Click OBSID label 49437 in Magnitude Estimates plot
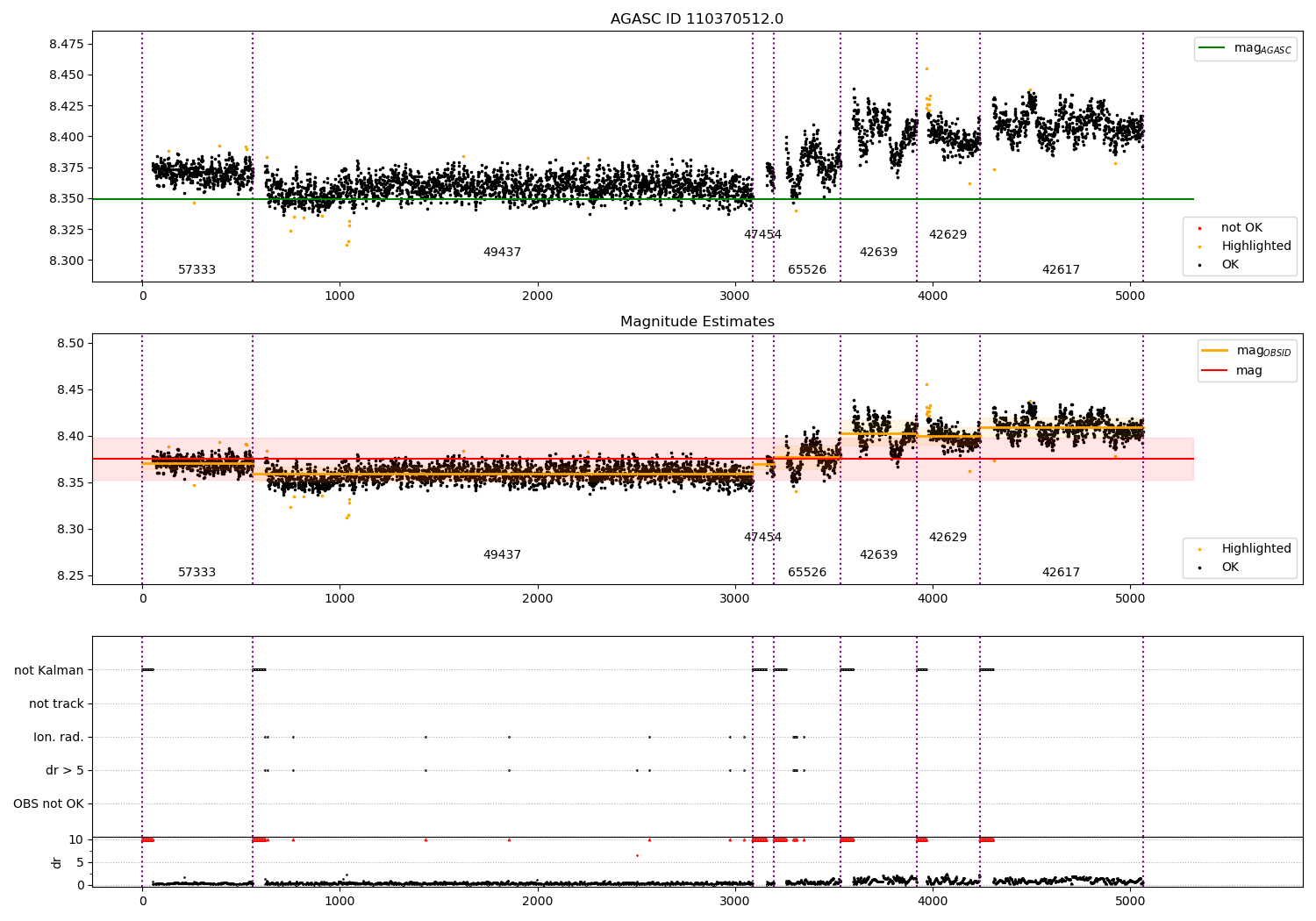Viewport: 1316px width, 921px height. click(502, 555)
